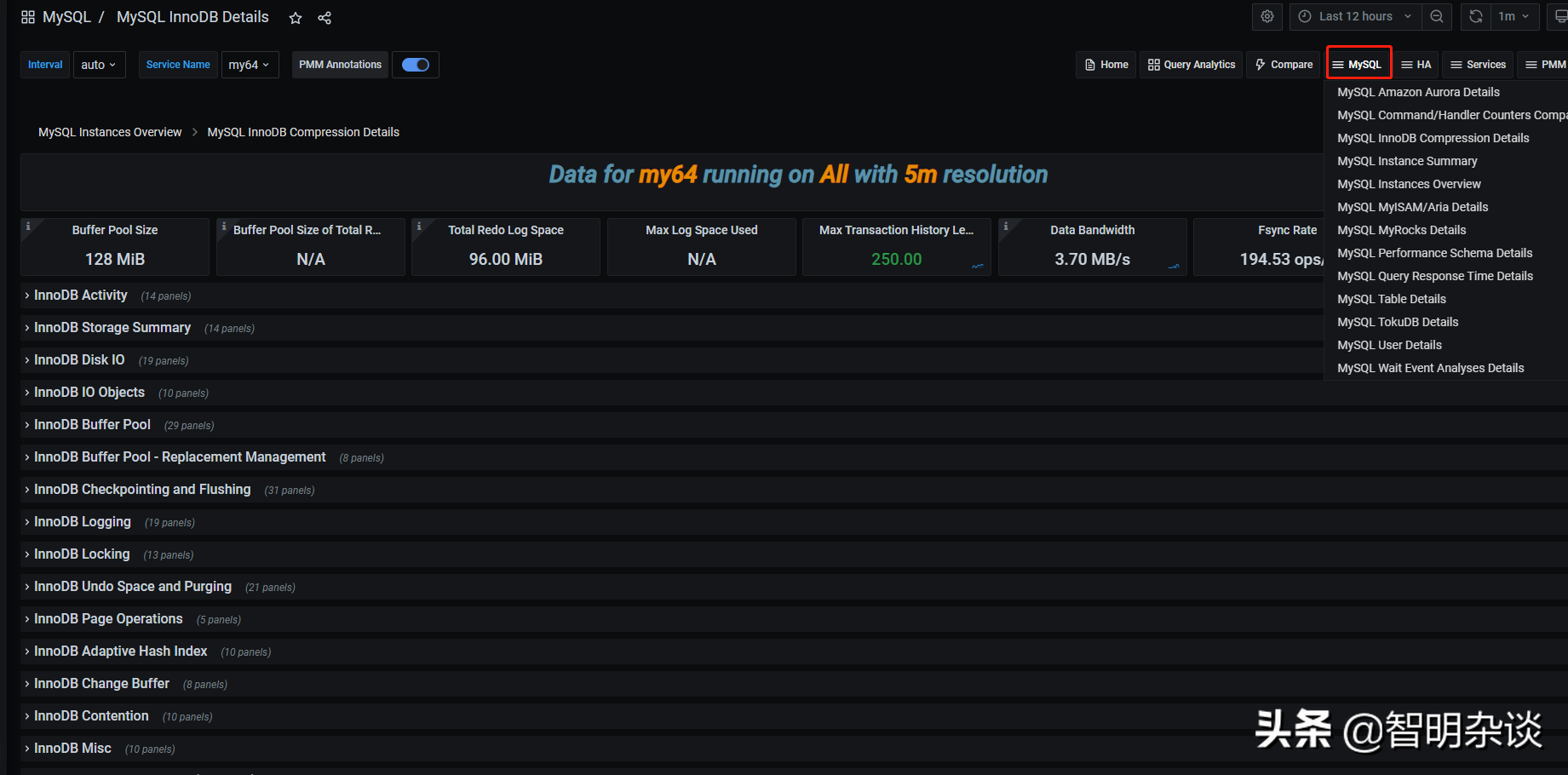Expand the InnoDB Activity row
This screenshot has height=775, width=1568.
click(81, 296)
